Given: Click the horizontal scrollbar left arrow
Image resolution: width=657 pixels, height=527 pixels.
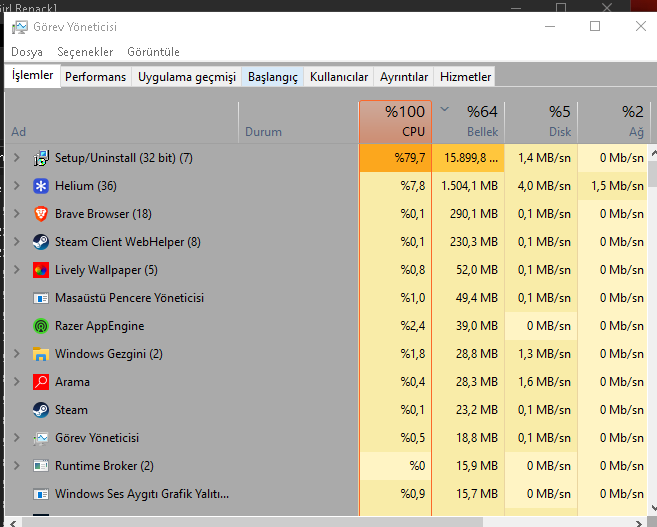Looking at the screenshot, I should click(13, 523).
